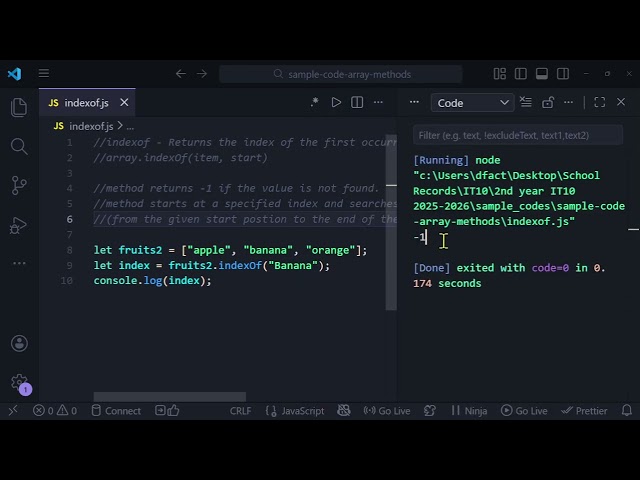
Task: Click the editor horizontal scrollbar
Action: tap(170, 396)
